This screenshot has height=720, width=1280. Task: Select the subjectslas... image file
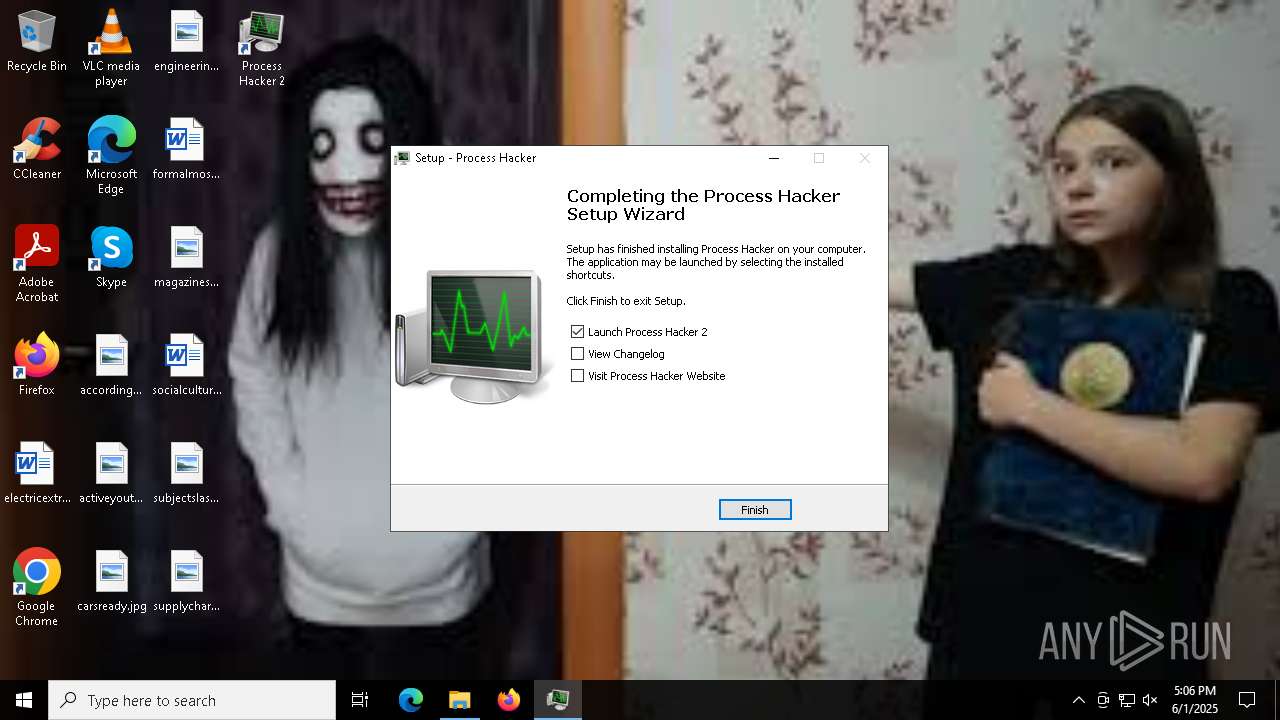[187, 474]
